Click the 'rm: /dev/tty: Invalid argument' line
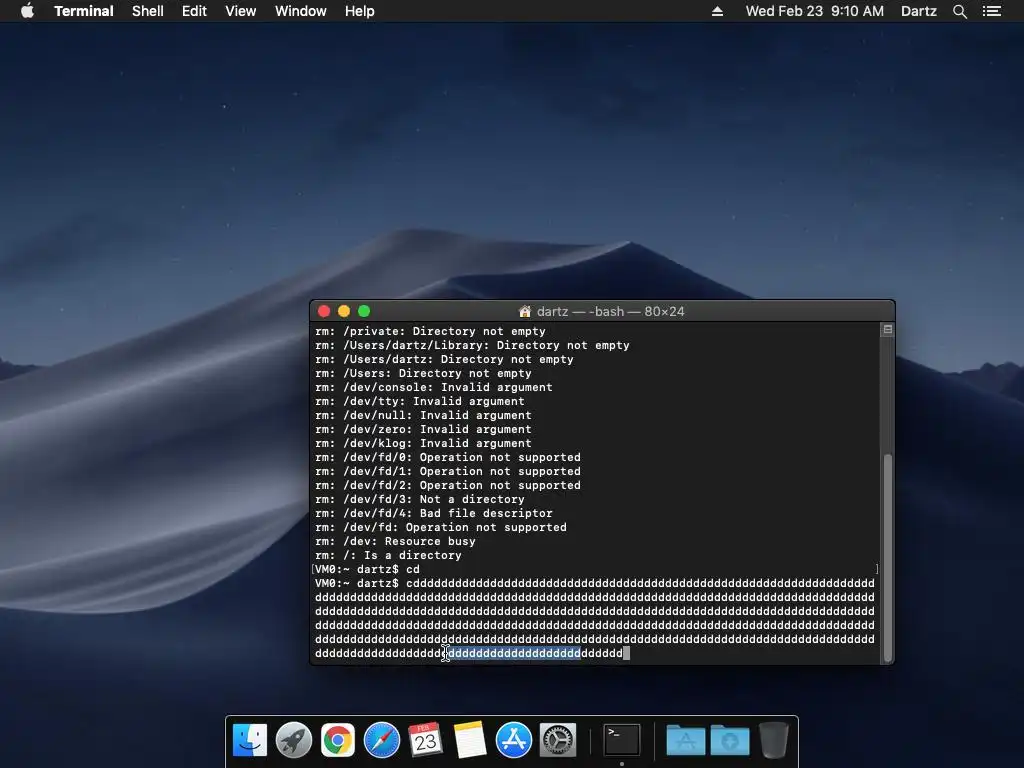Viewport: 1024px width, 768px height. point(420,401)
